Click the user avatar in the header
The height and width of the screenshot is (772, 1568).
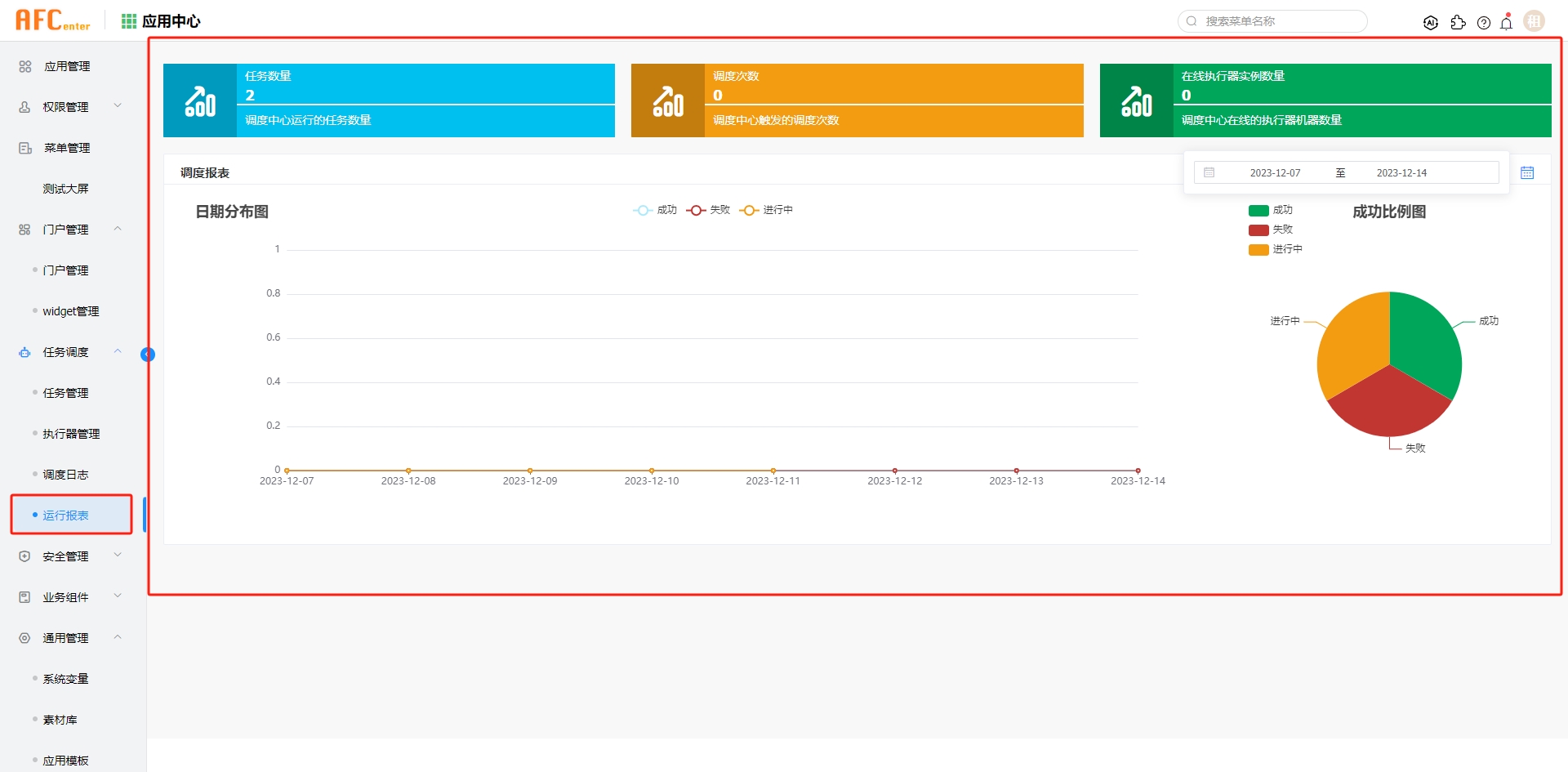tap(1535, 21)
